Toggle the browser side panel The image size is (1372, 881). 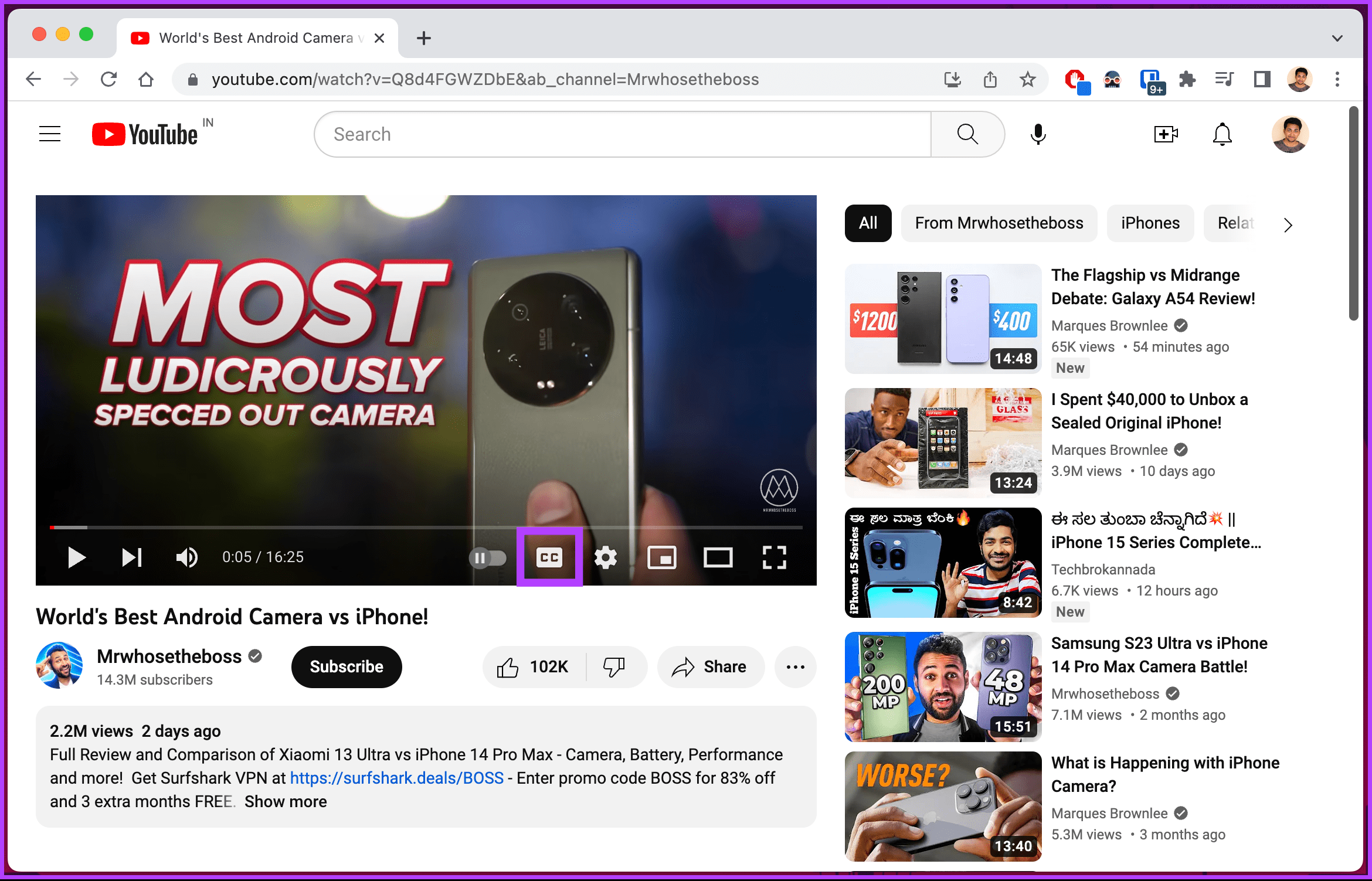1262,79
